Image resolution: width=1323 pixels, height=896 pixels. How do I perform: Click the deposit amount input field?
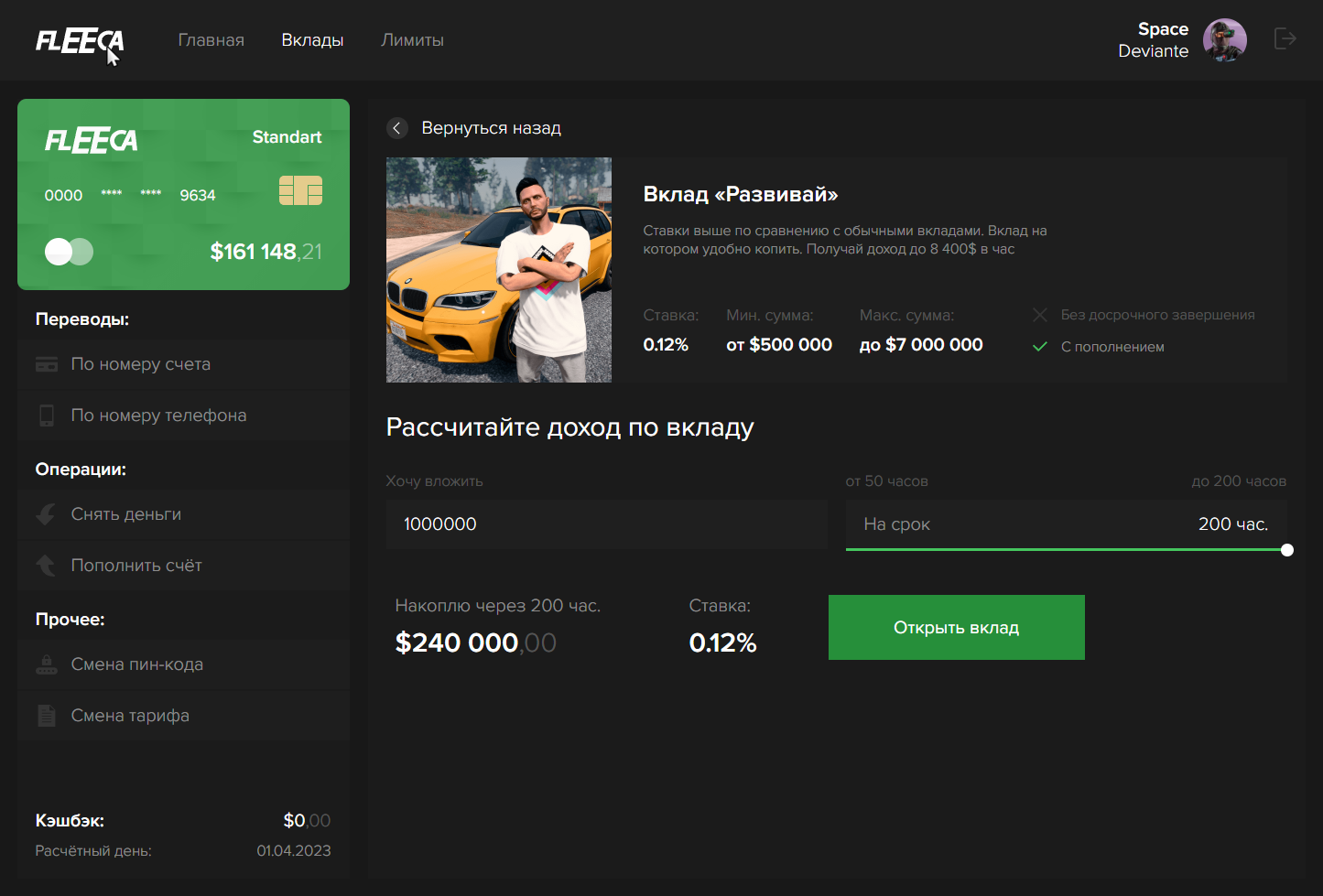[x=606, y=524]
